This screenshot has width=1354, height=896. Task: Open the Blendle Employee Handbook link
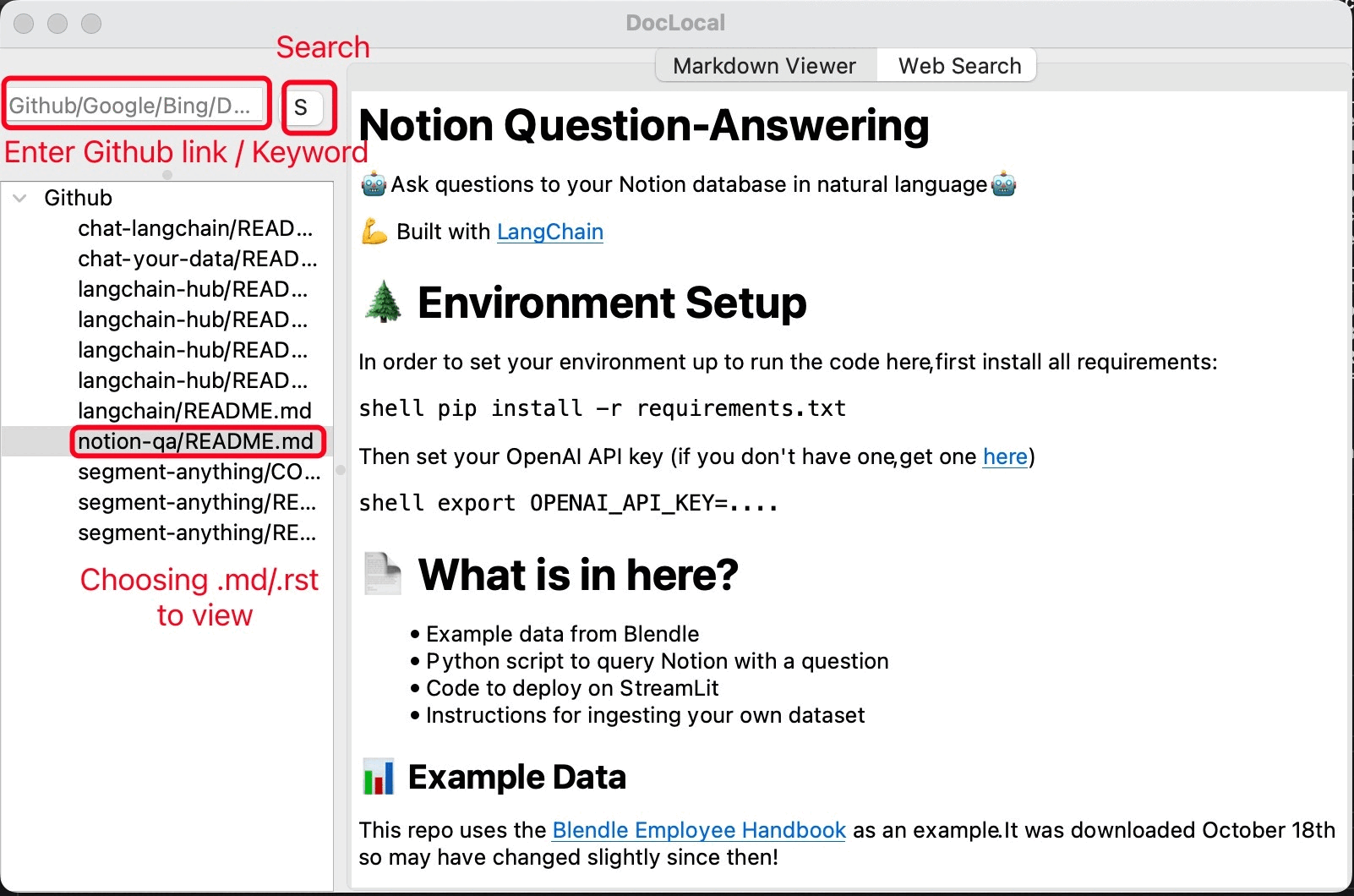tap(699, 830)
